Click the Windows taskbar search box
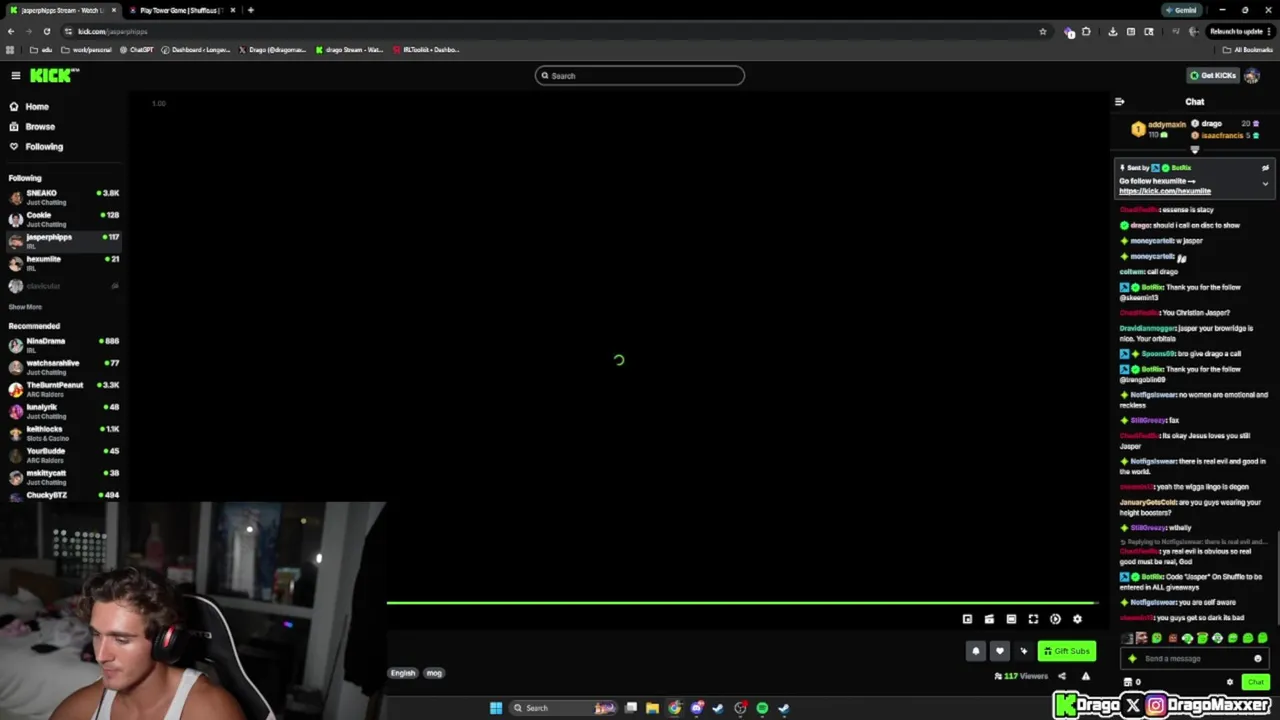 [x=562, y=708]
